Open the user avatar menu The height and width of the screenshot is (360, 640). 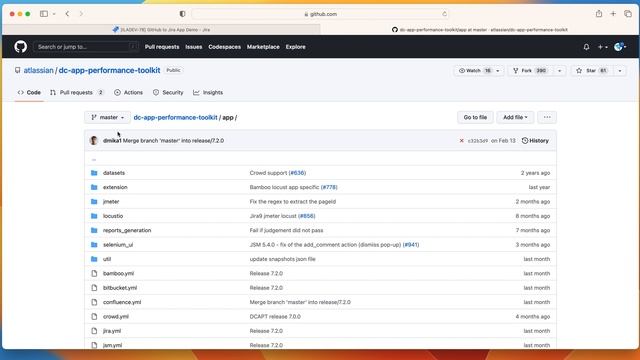point(620,47)
